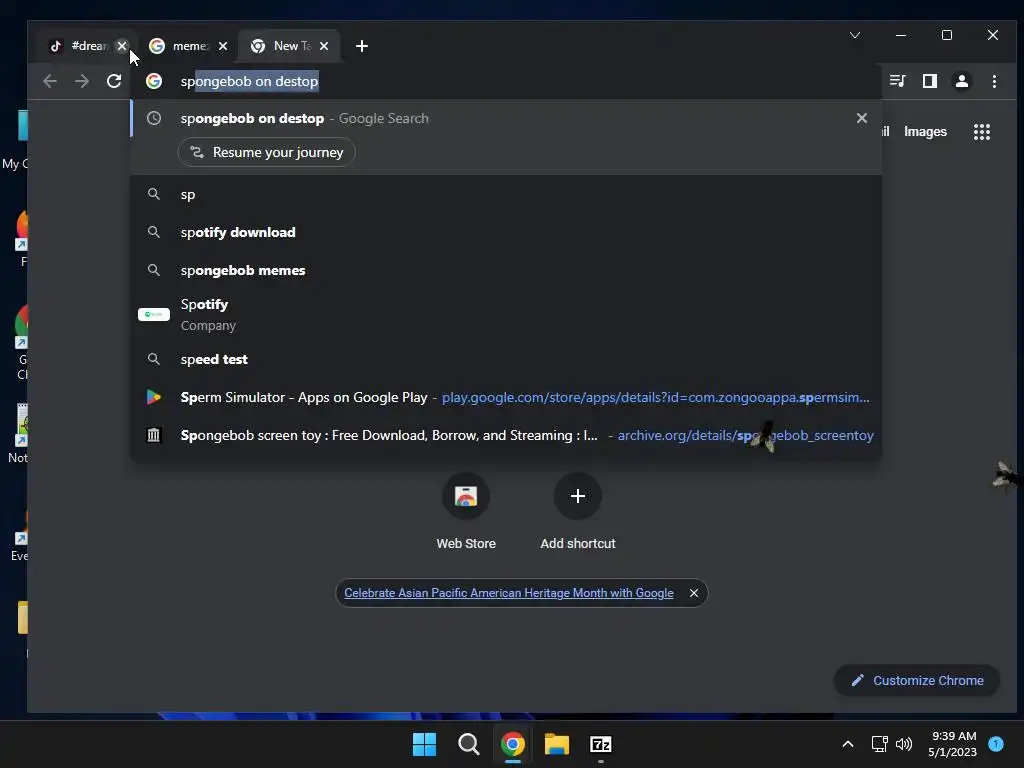Image resolution: width=1024 pixels, height=768 pixels.
Task: Choose the 'sp' search suggestion
Action: (506, 195)
